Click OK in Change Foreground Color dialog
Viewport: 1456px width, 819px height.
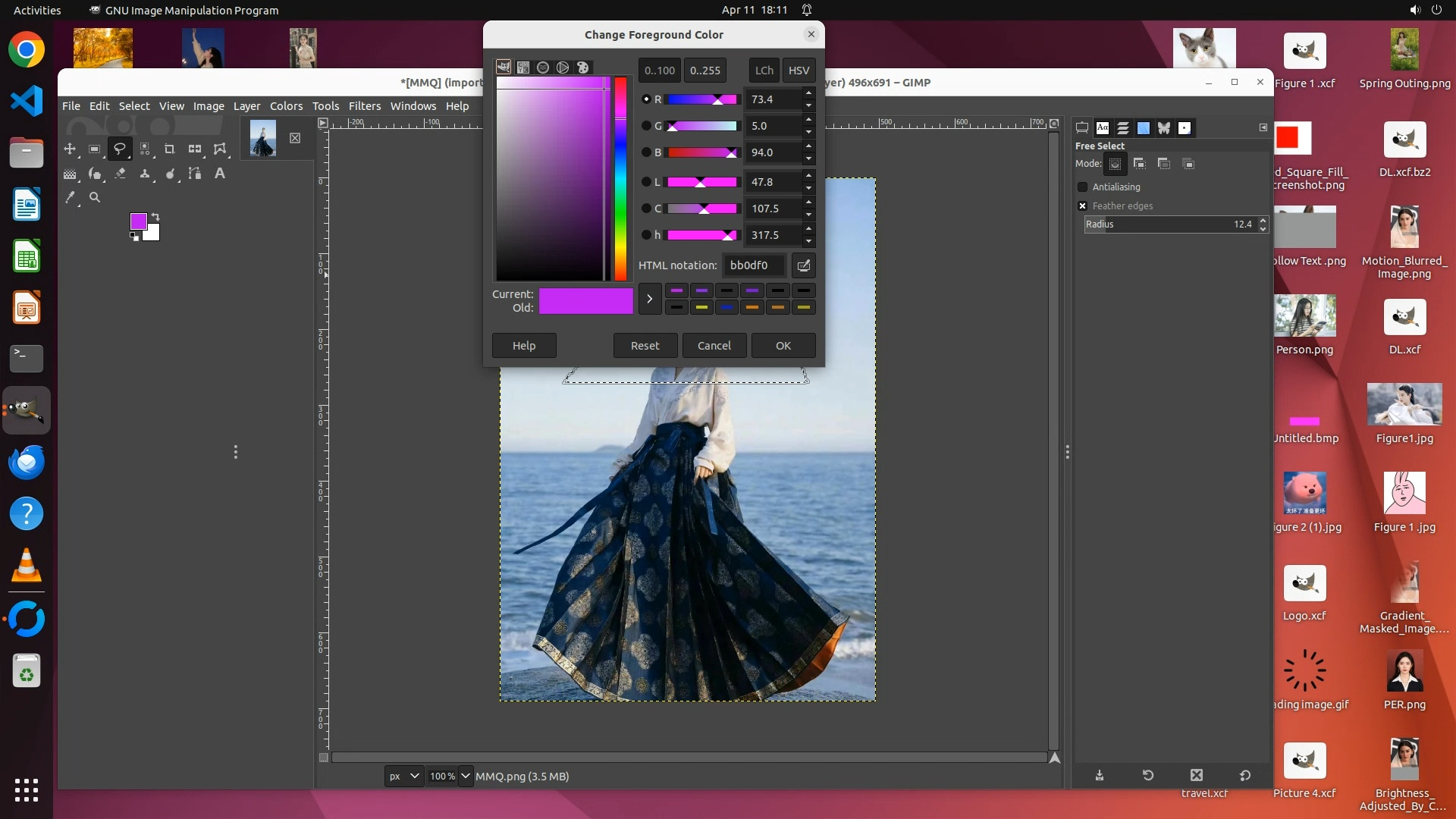coord(783,345)
